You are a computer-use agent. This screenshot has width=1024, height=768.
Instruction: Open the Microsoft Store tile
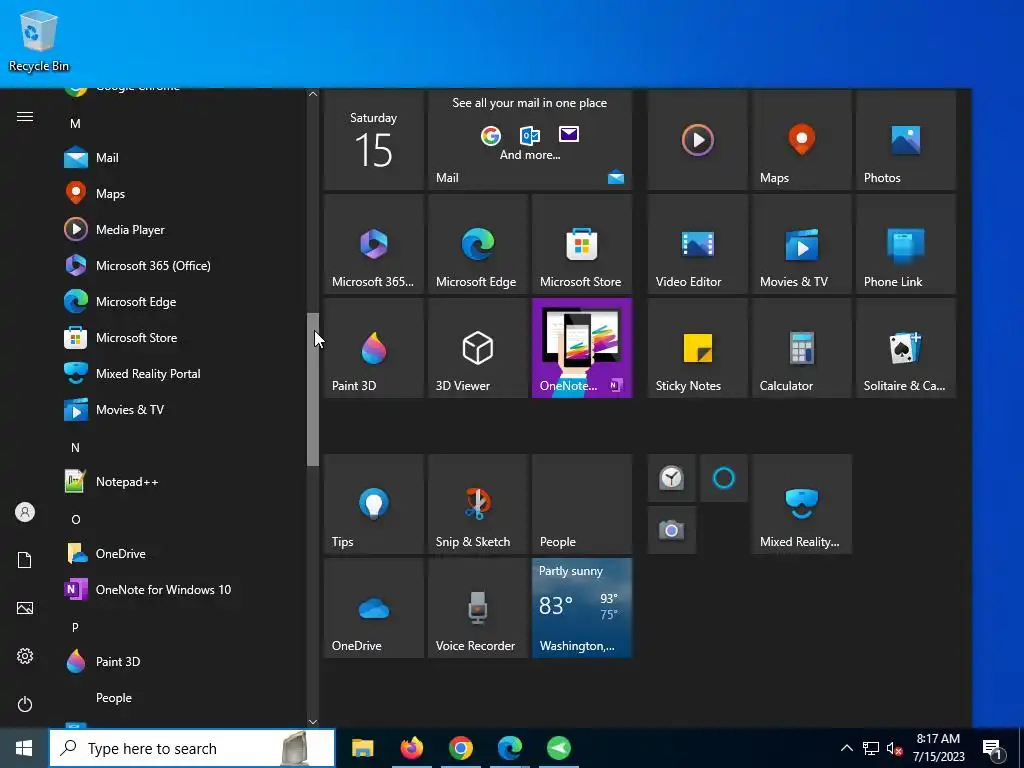(x=582, y=244)
